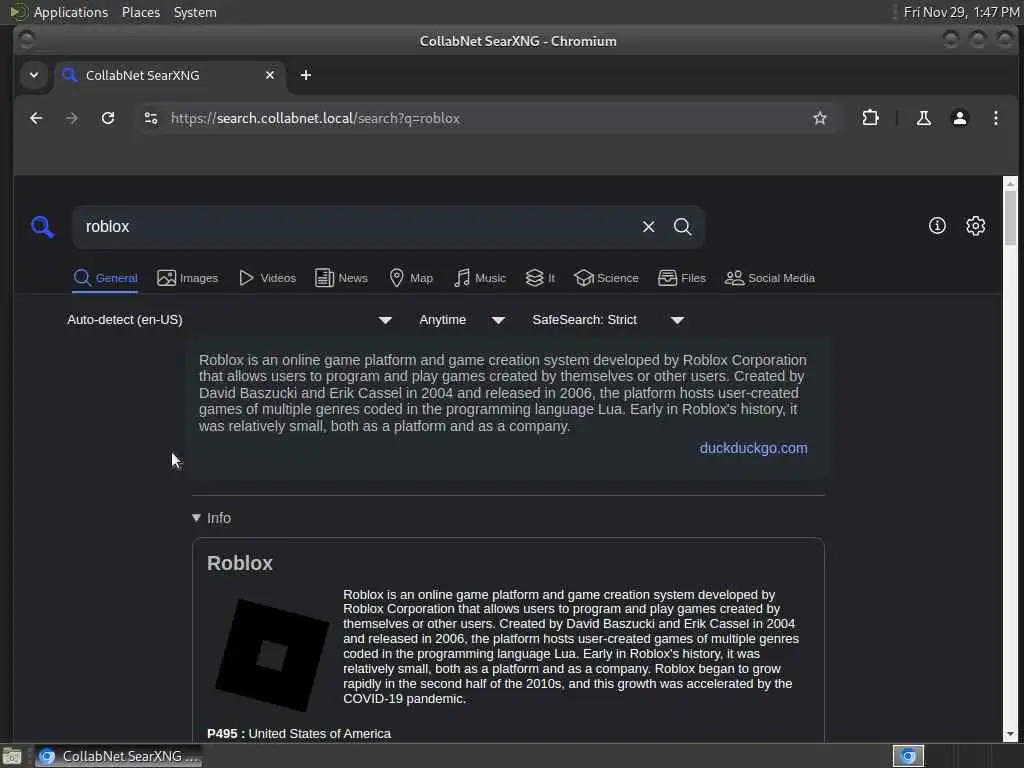
Task: View site information icon in address bar
Action: [x=151, y=118]
